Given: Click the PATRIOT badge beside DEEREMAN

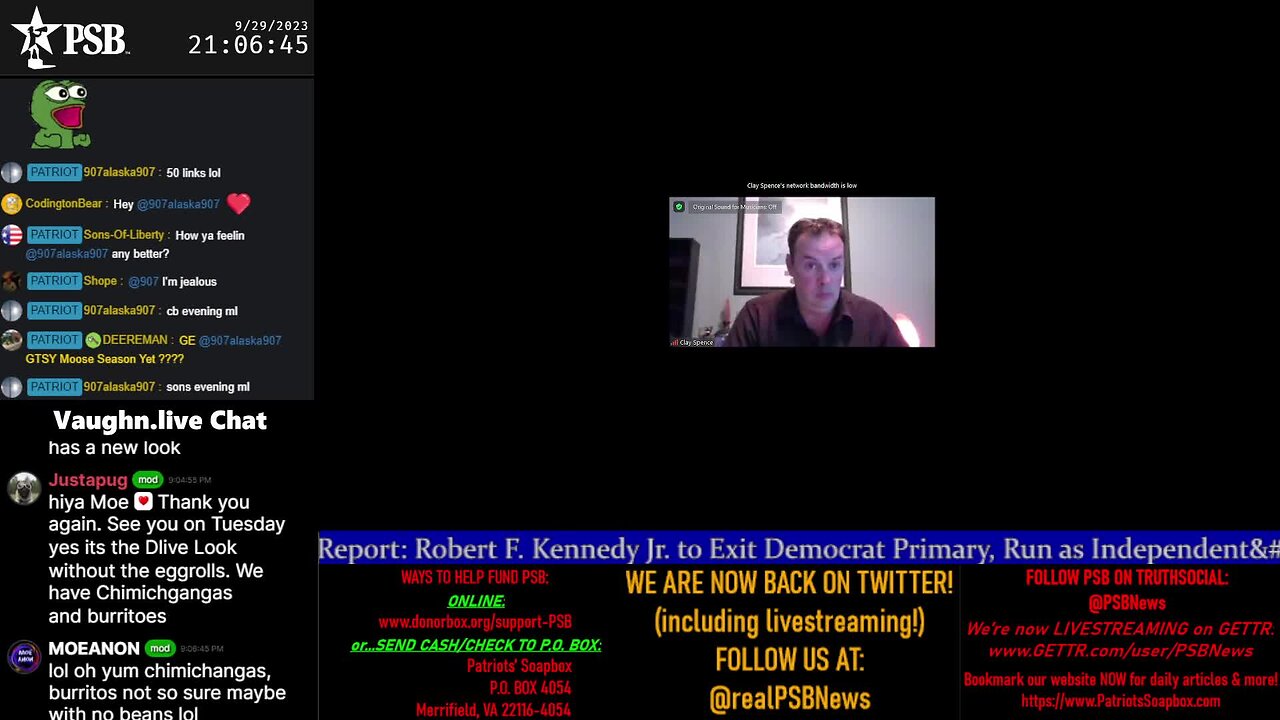Looking at the screenshot, I should point(54,340).
